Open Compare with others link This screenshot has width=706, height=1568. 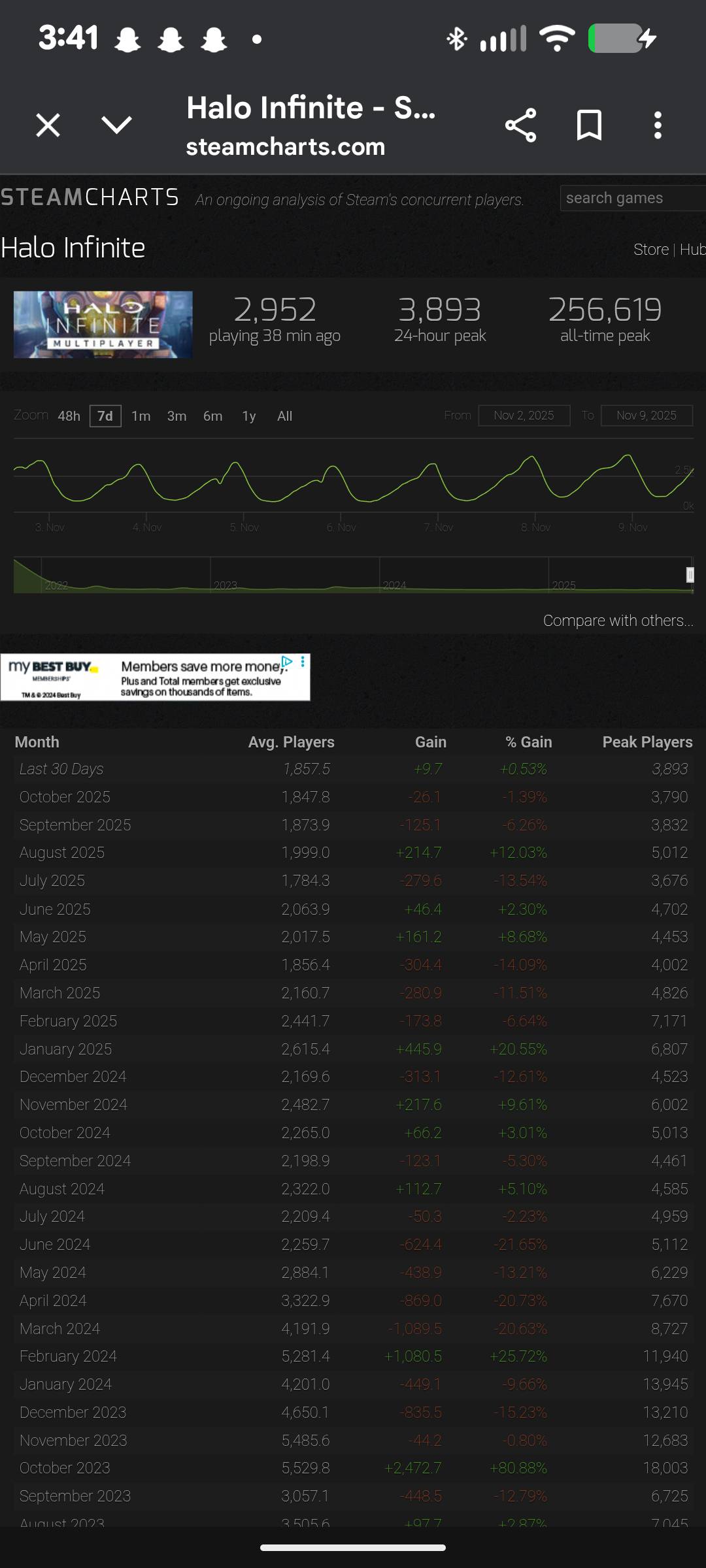(x=618, y=621)
